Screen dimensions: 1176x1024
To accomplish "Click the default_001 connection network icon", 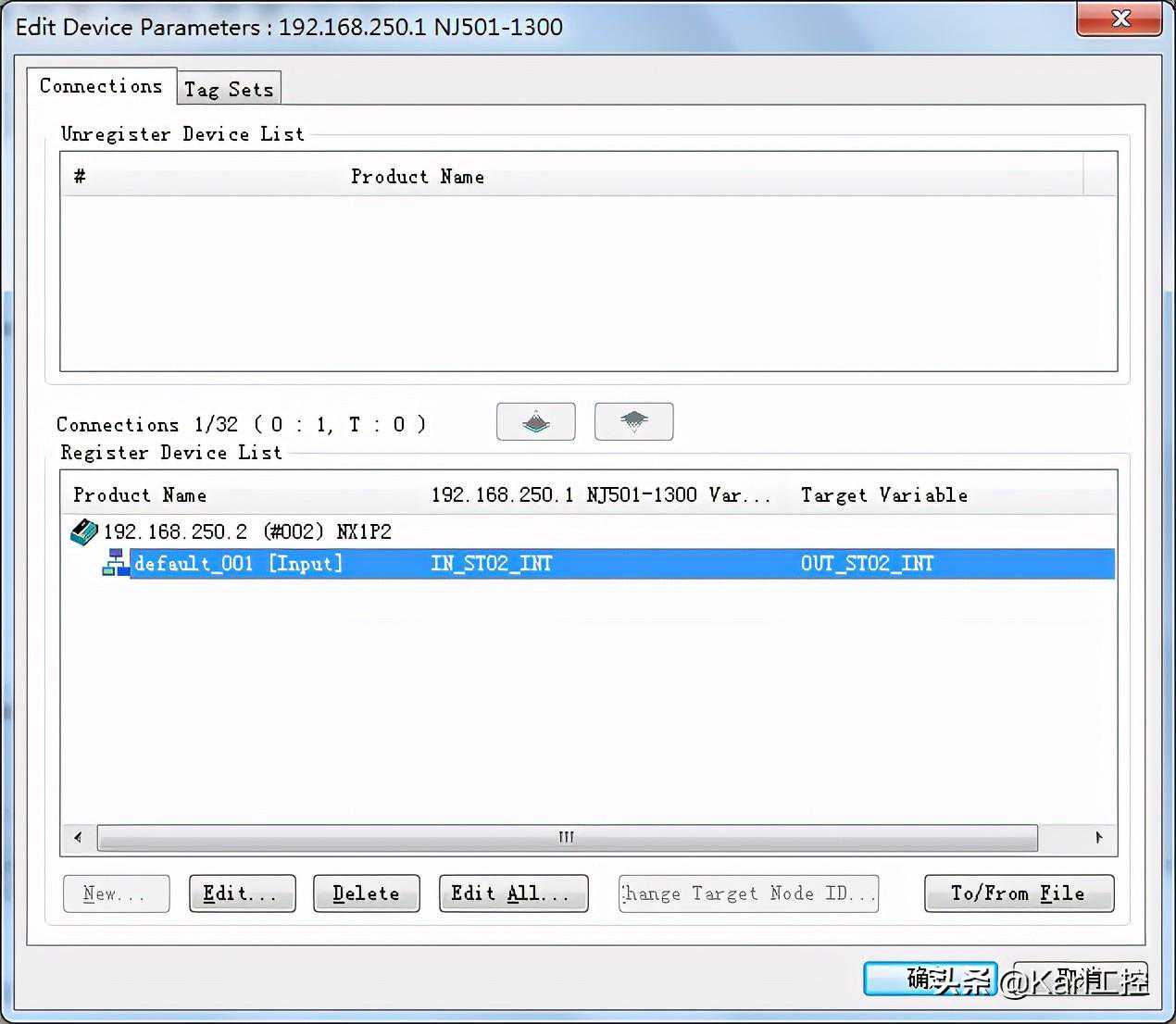I will point(115,563).
